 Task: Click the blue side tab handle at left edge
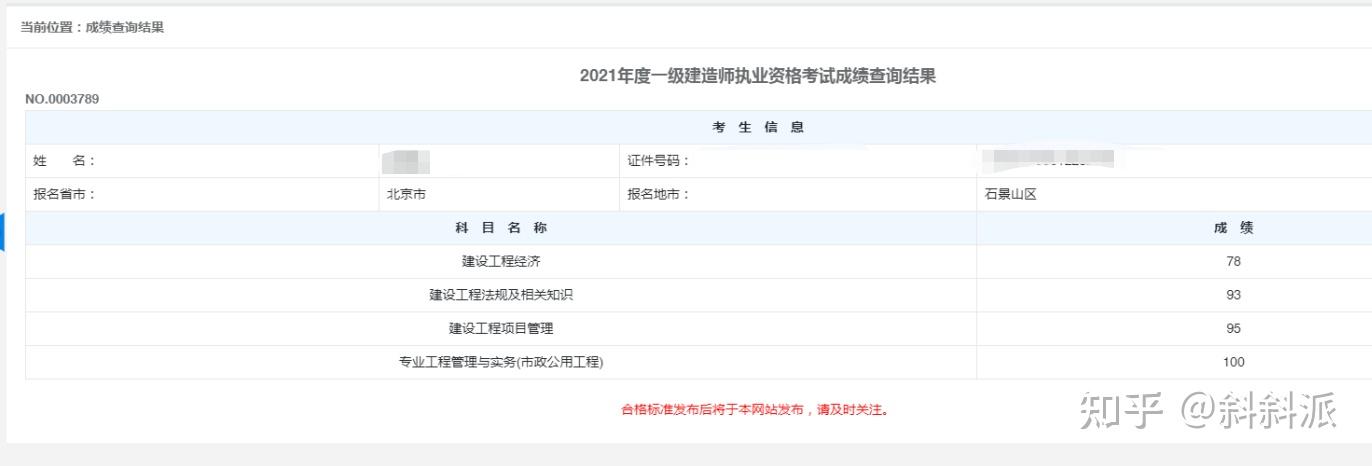2,232
